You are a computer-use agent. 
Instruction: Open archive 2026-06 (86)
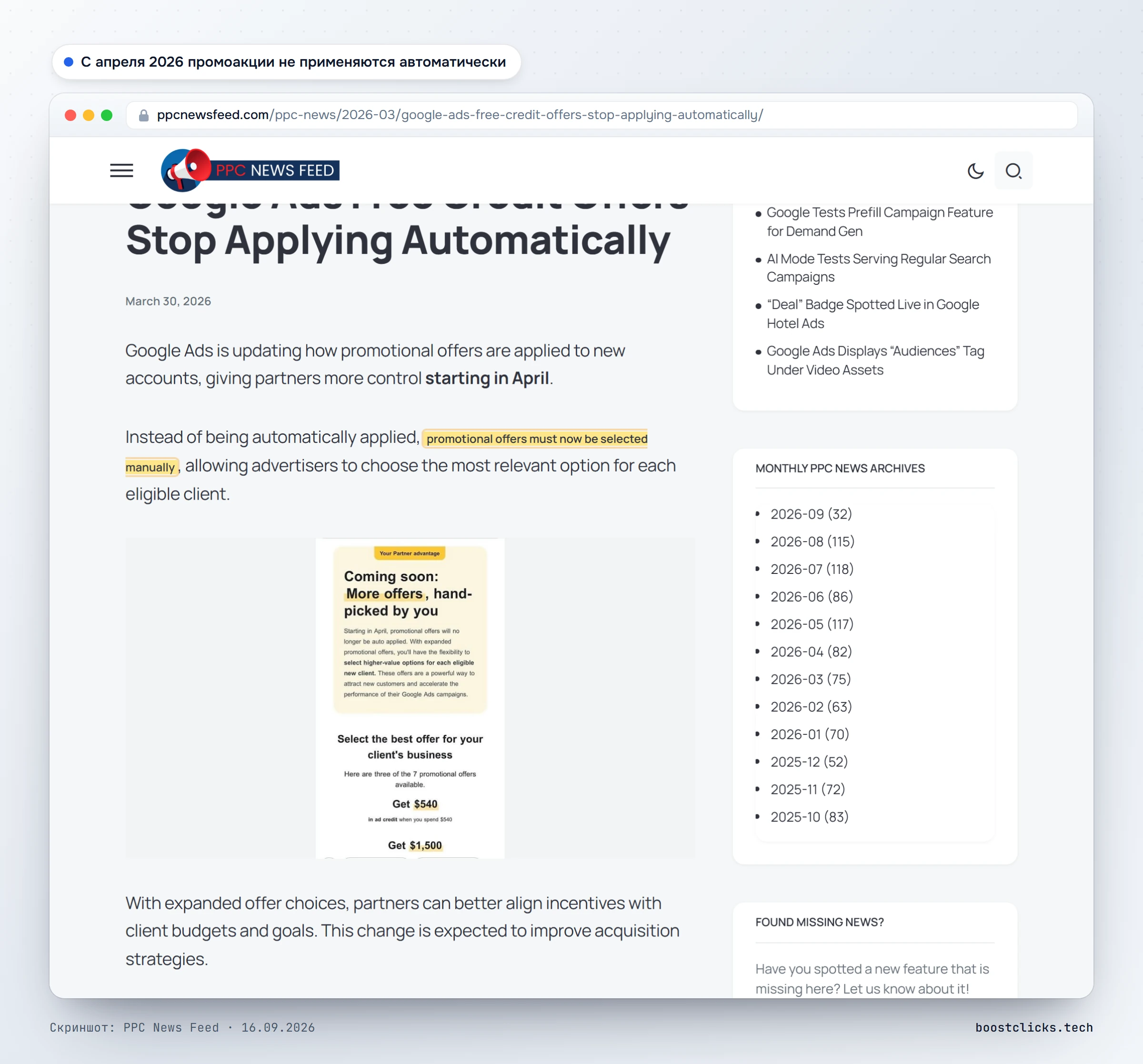(x=811, y=596)
